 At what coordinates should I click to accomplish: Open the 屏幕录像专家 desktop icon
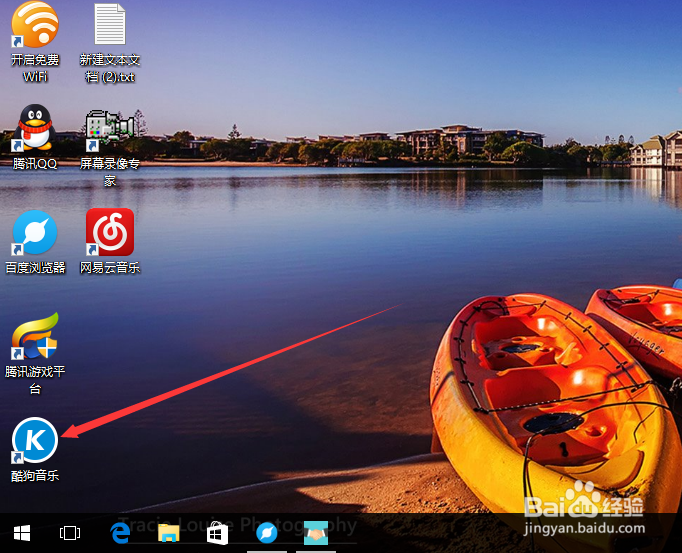click(110, 129)
